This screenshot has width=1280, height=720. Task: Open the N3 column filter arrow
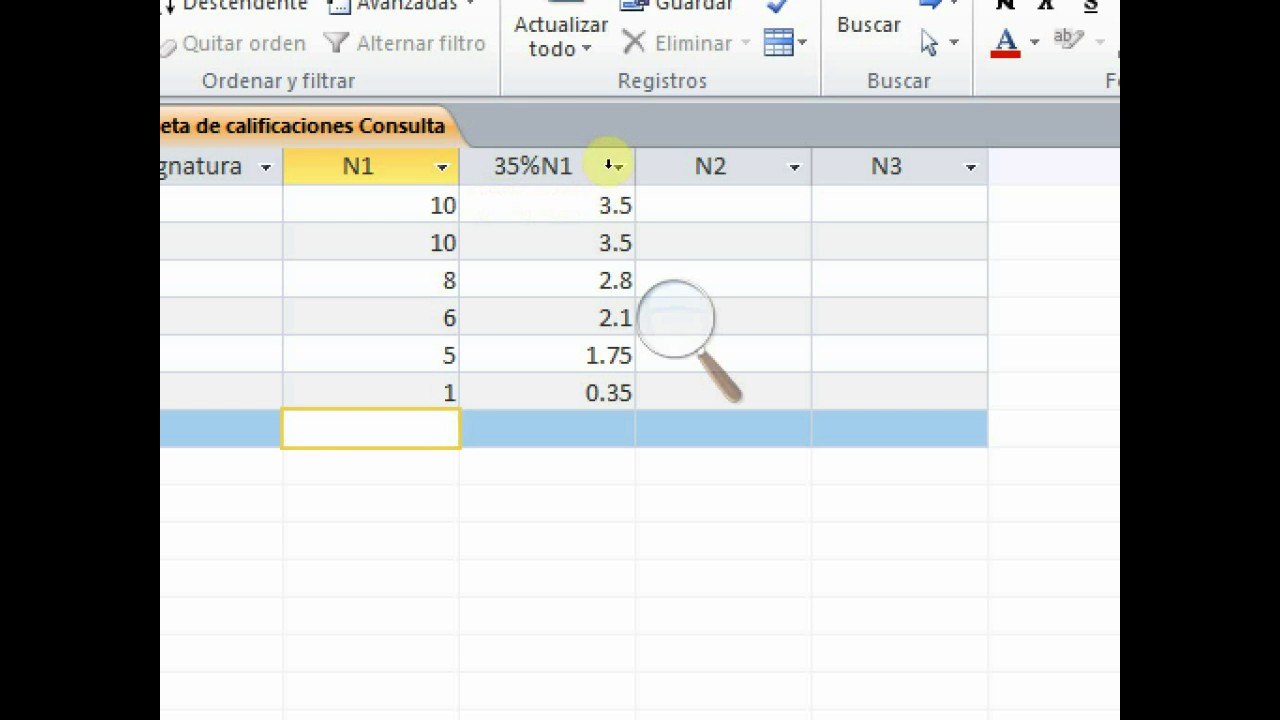pos(970,167)
